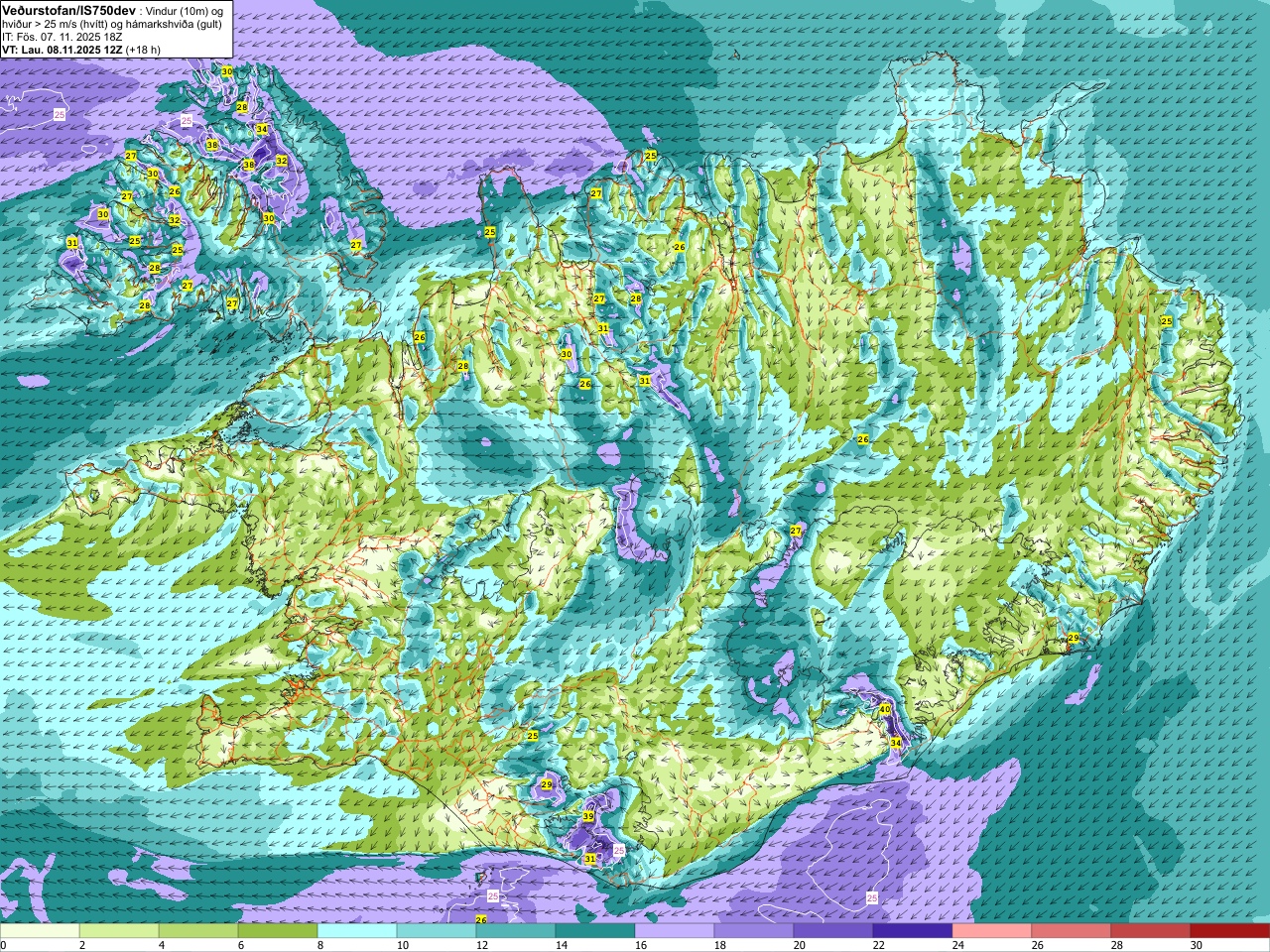The height and width of the screenshot is (952, 1270).
Task: Click the yellow 31 label beneath the 39 label
Action: pyautogui.click(x=590, y=859)
